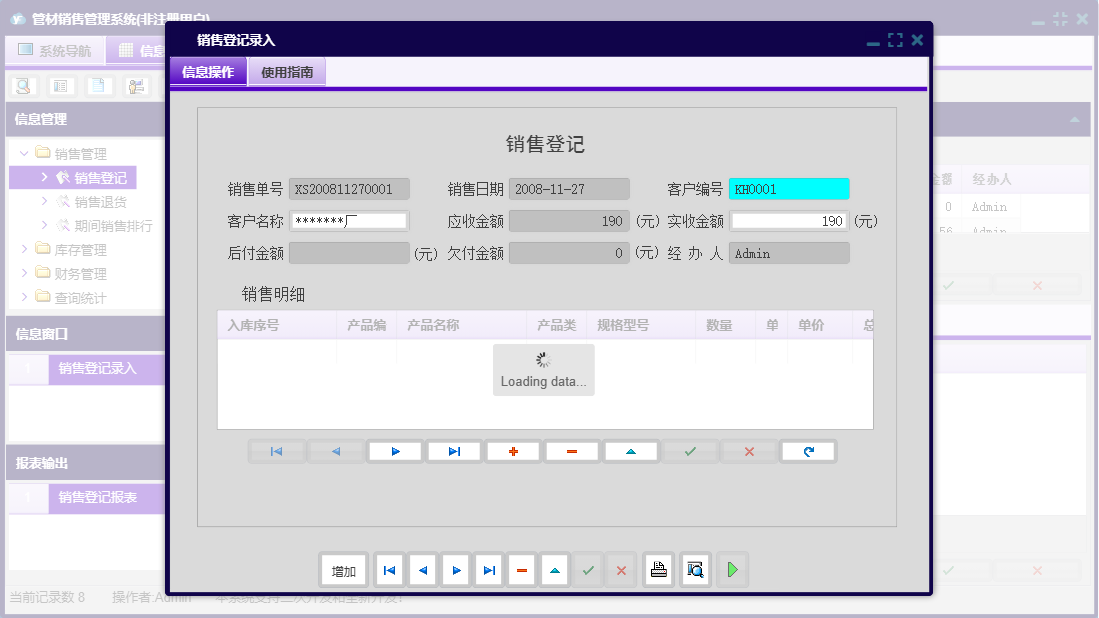Switch to the 使用指南 tab

pyautogui.click(x=286, y=71)
